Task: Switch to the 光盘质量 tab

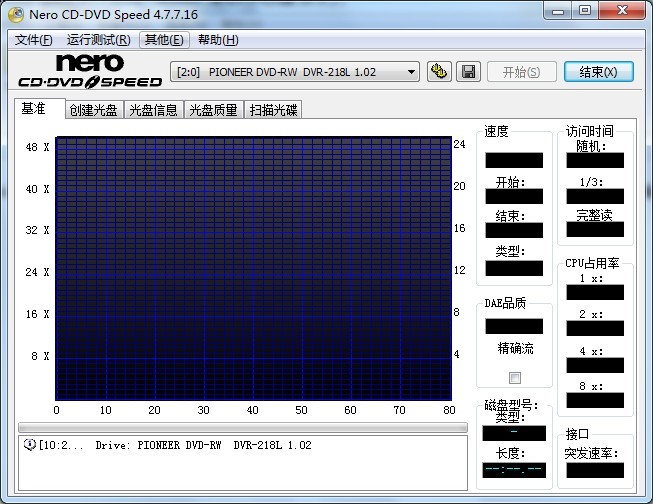Action: pyautogui.click(x=213, y=110)
